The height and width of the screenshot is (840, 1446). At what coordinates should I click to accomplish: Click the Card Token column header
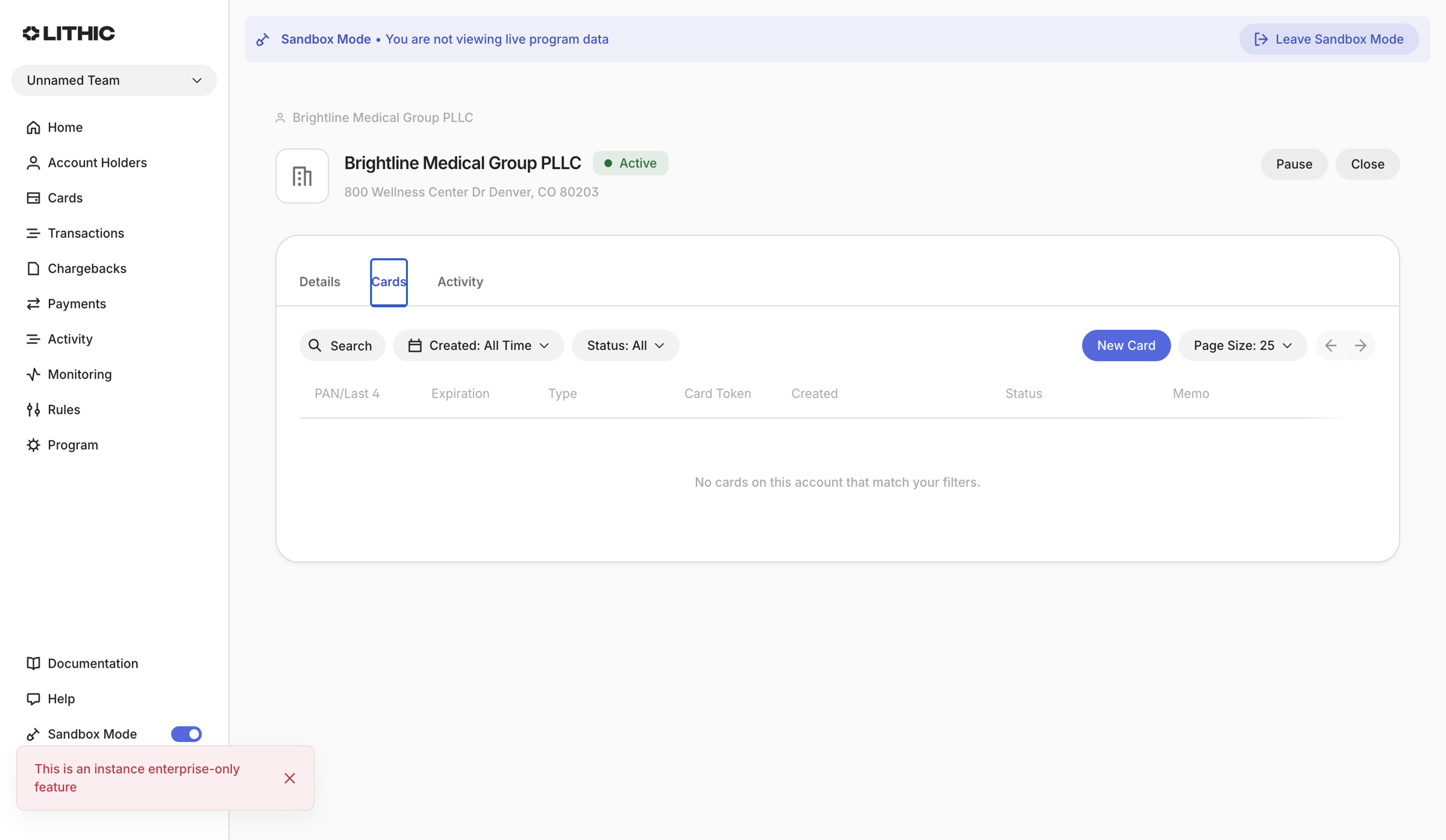click(717, 394)
